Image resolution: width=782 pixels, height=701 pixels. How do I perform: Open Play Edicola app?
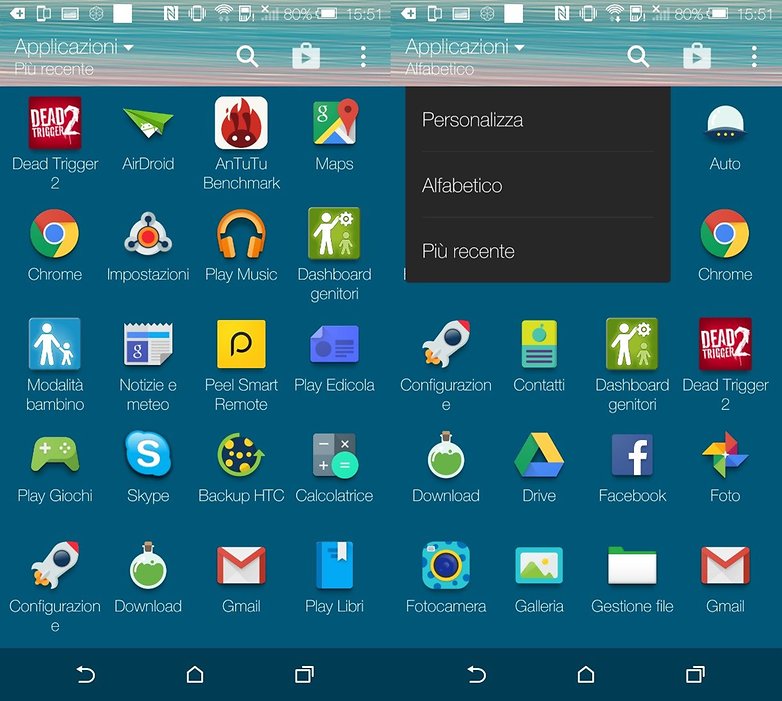334,344
